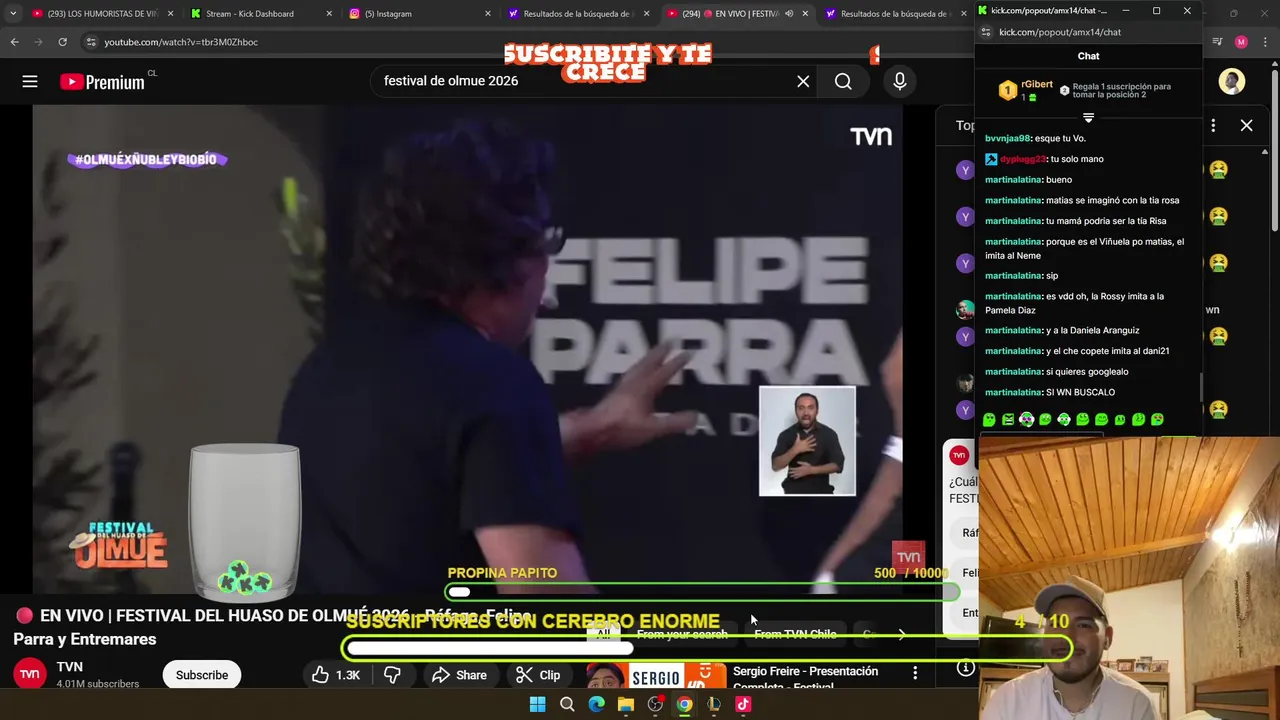This screenshot has width=1280, height=720.
Task: Open video description info icon
Action: (965, 668)
